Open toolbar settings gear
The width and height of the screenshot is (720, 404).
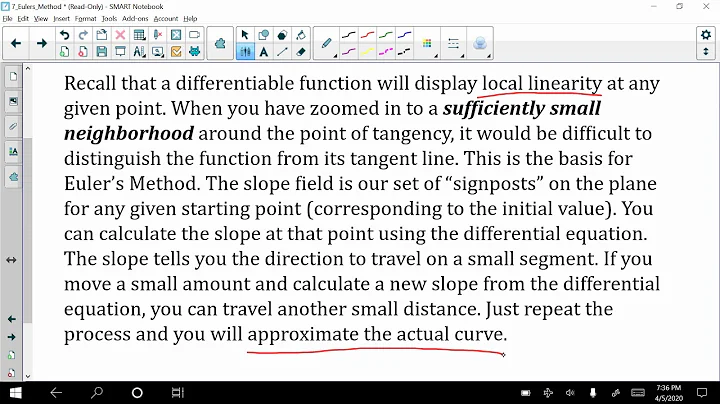coord(706,35)
